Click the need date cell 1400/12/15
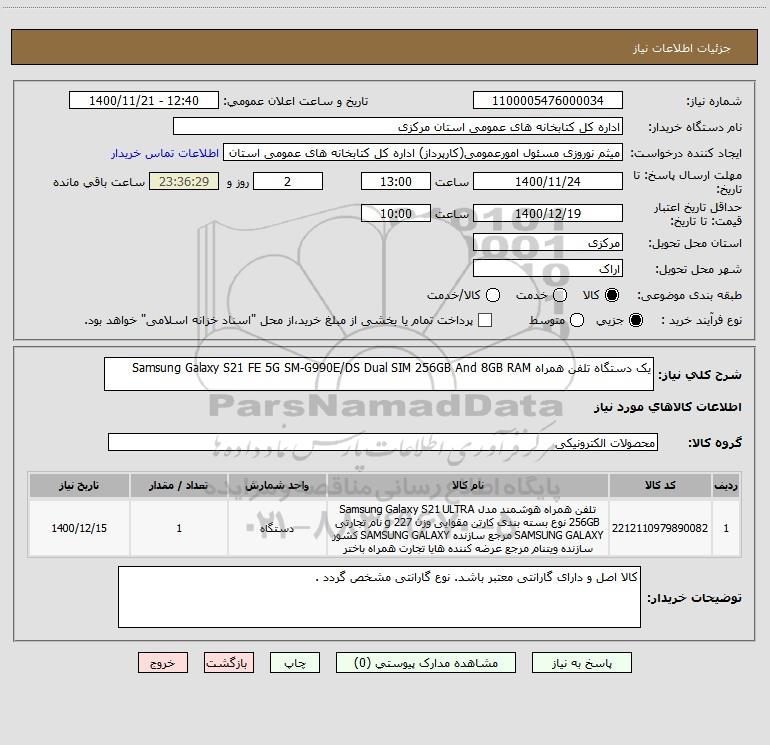The image size is (770, 745). pos(79,528)
